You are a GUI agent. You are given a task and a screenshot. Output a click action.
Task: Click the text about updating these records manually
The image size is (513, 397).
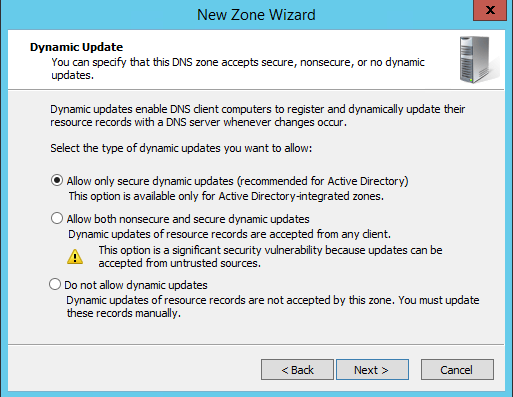273,307
